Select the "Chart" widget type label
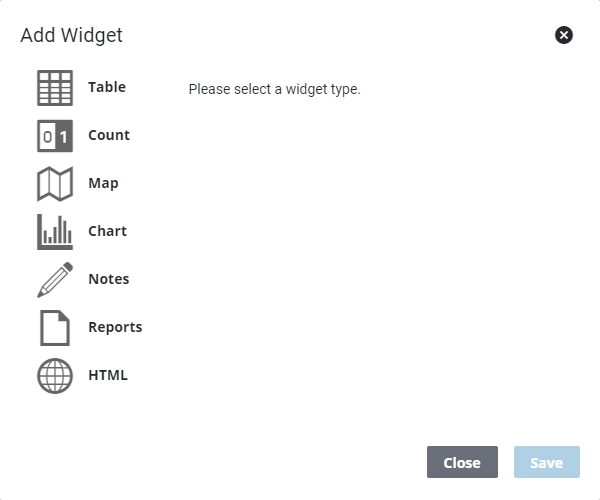This screenshot has width=600, height=500. 107,231
